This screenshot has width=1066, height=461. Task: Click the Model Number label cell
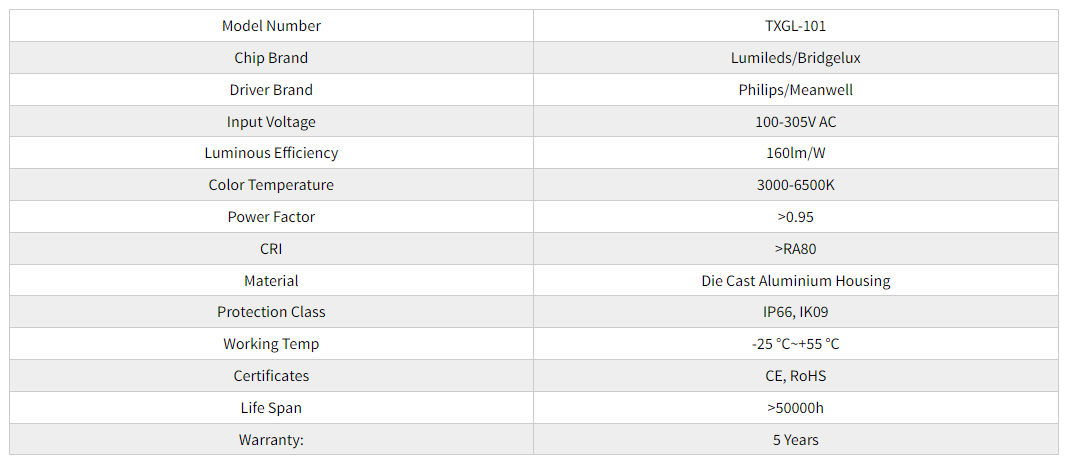pyautogui.click(x=271, y=26)
